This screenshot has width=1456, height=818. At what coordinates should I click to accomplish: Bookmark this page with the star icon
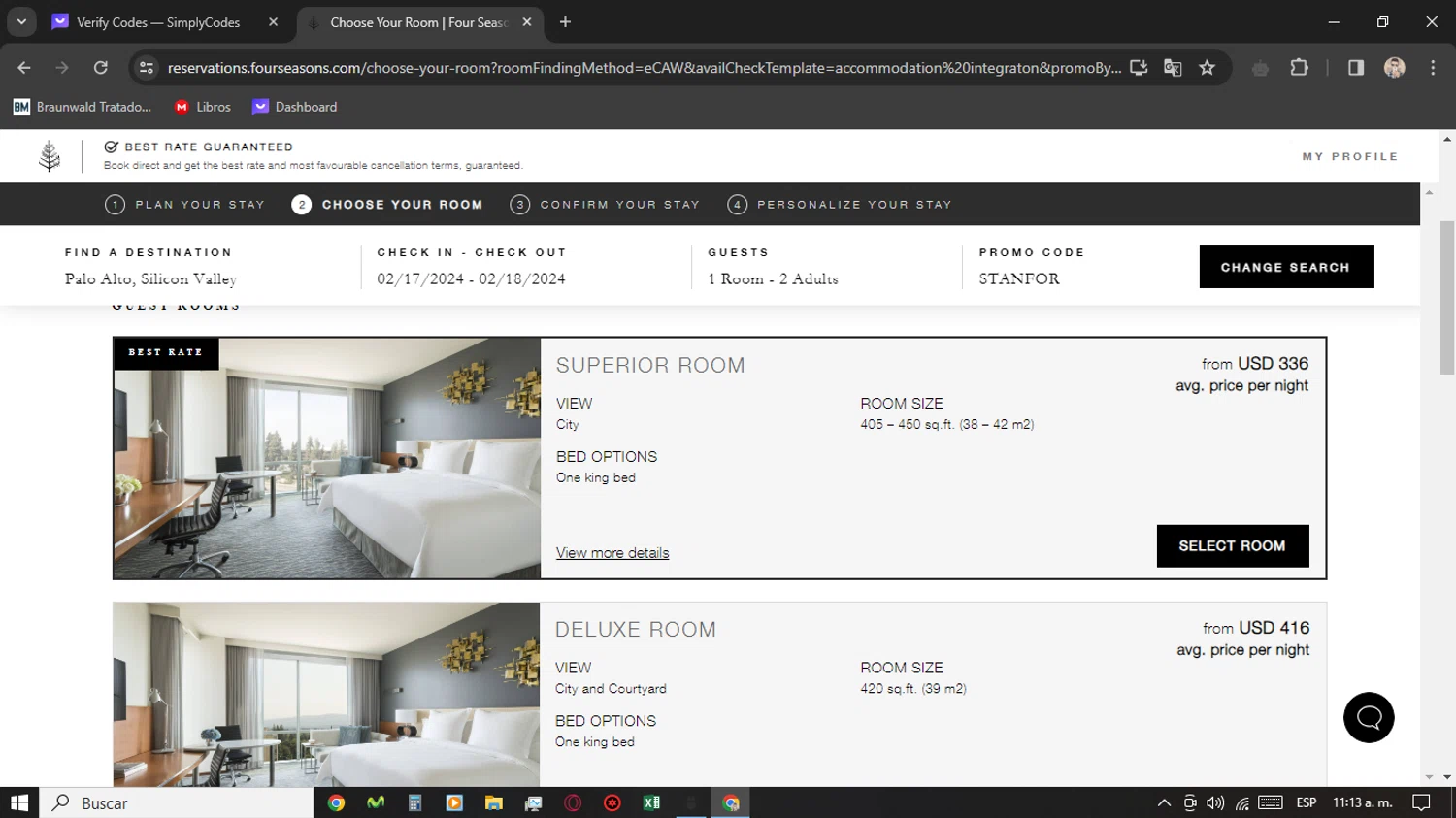coord(1207,68)
